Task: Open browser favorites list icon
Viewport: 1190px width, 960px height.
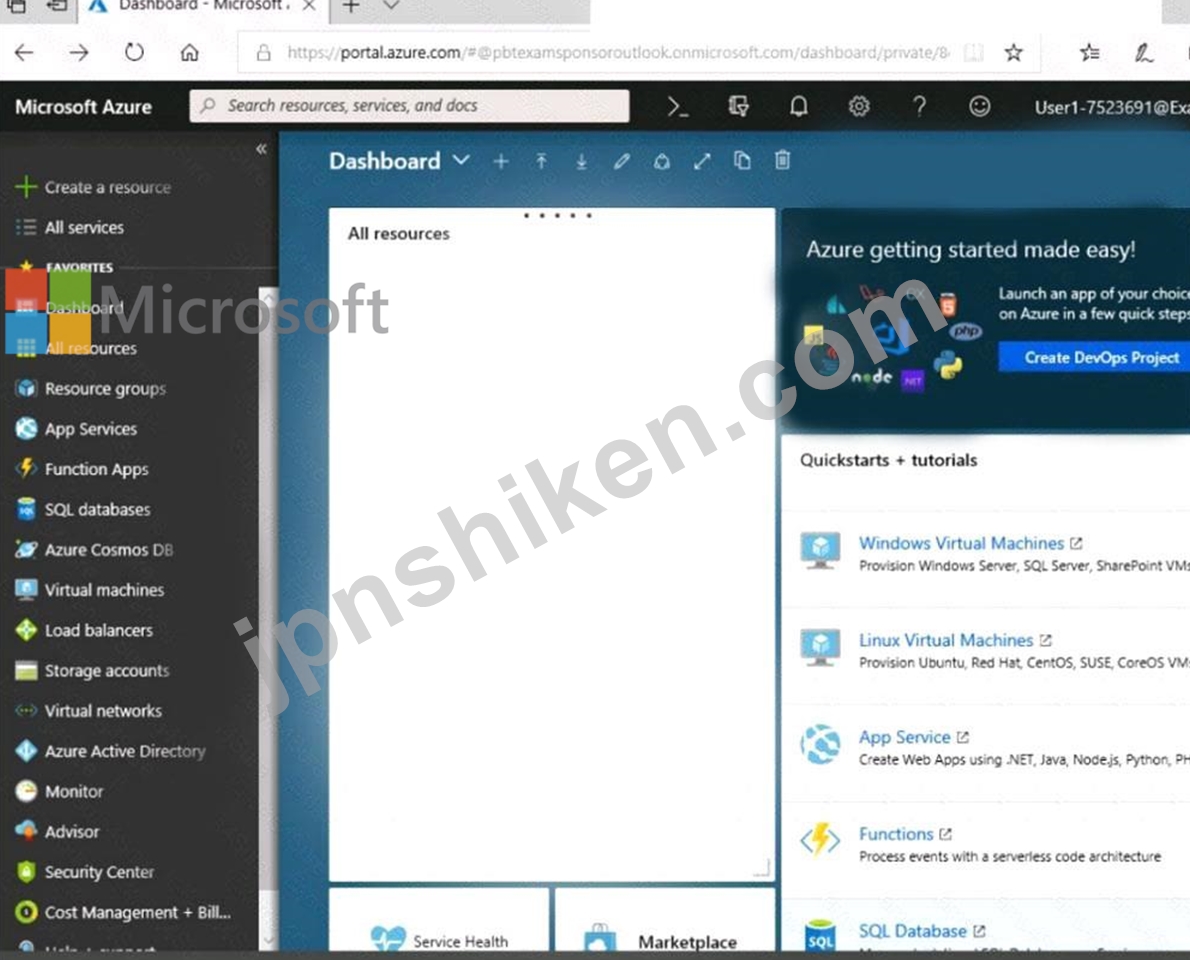Action: pos(1090,52)
